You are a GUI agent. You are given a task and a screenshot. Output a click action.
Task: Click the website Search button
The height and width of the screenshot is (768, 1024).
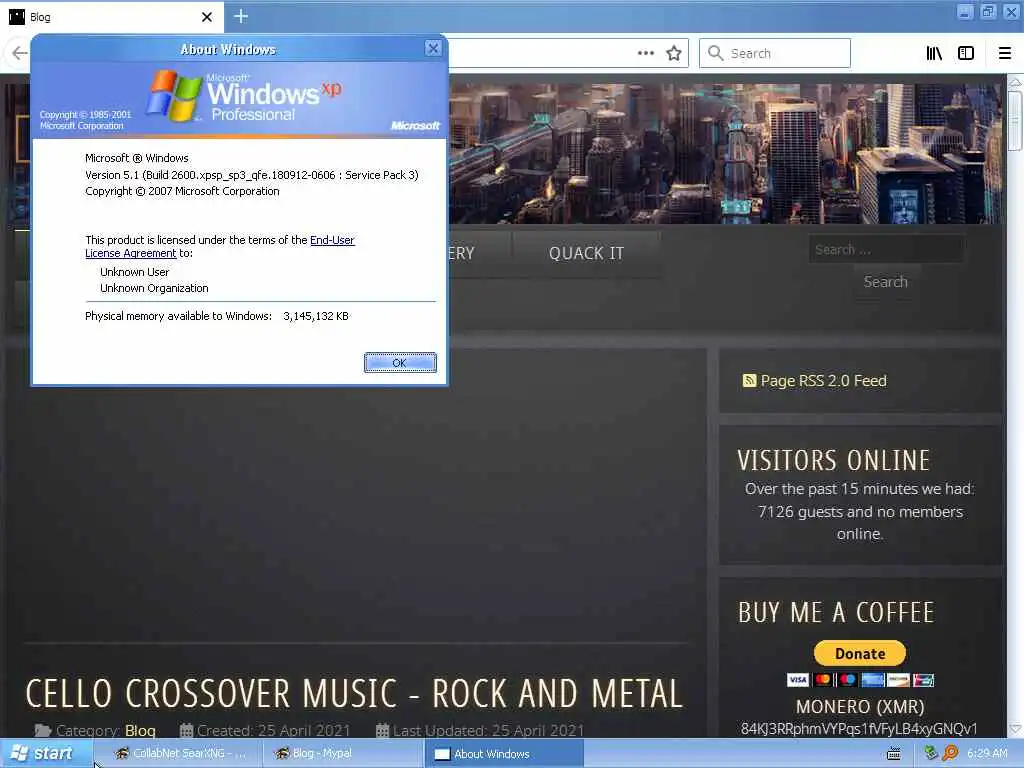886,281
